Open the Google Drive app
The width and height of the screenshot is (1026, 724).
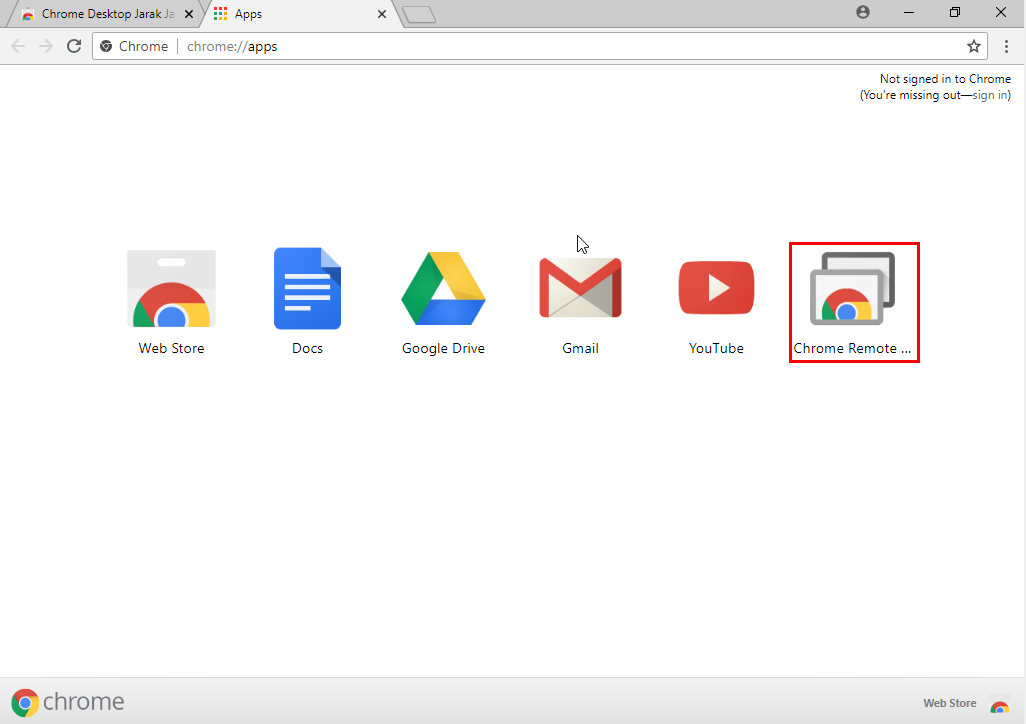[443, 289]
